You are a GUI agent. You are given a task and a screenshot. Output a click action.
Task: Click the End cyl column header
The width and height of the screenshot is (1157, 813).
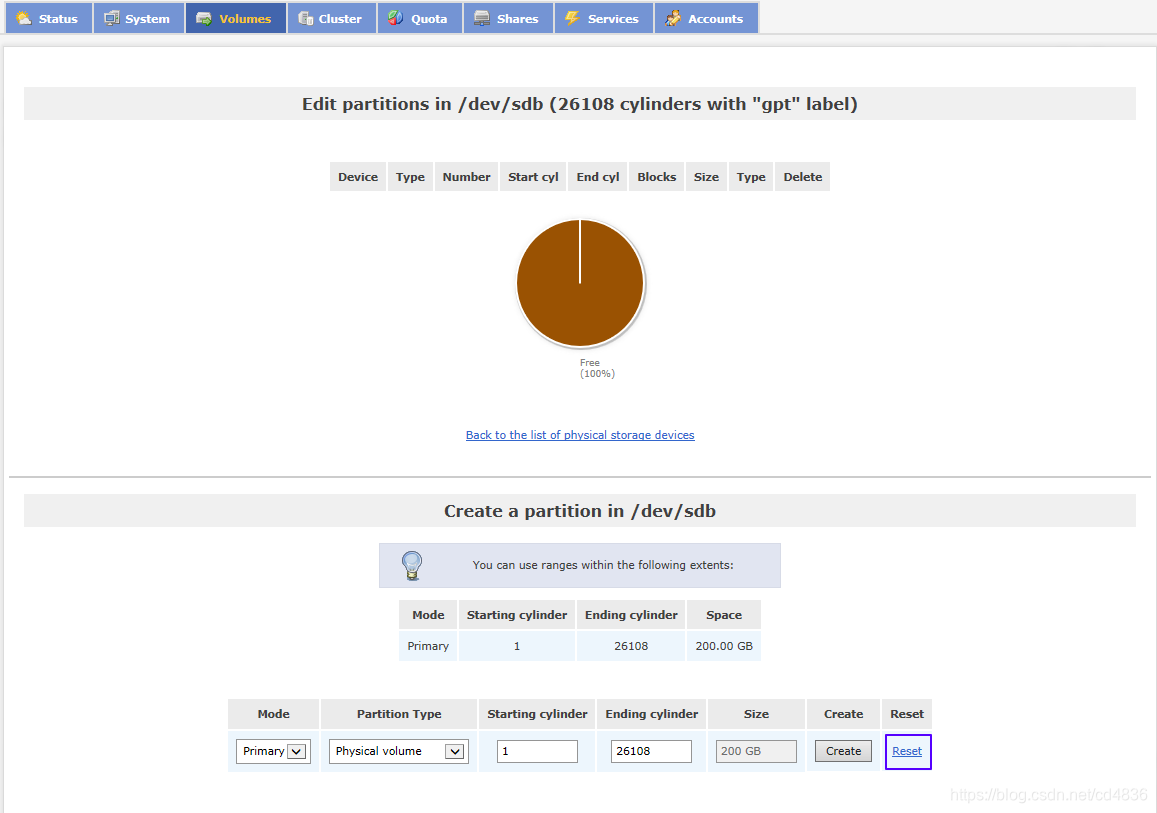(x=598, y=177)
